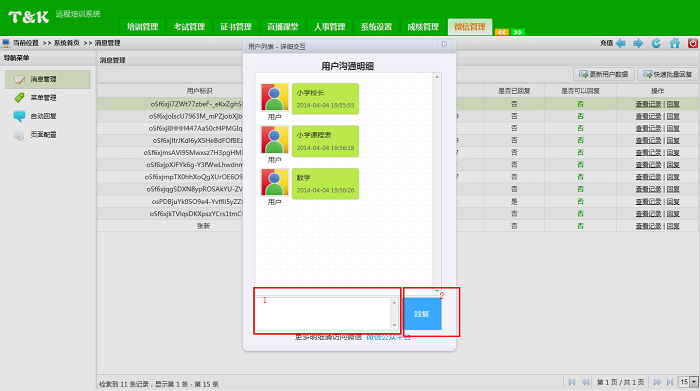Click the reply message text area

tap(323, 314)
